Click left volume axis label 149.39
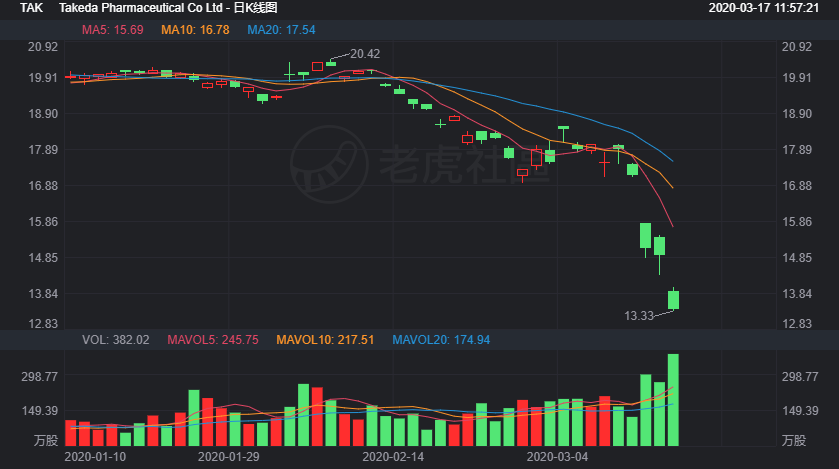This screenshot has width=839, height=469. (40, 411)
